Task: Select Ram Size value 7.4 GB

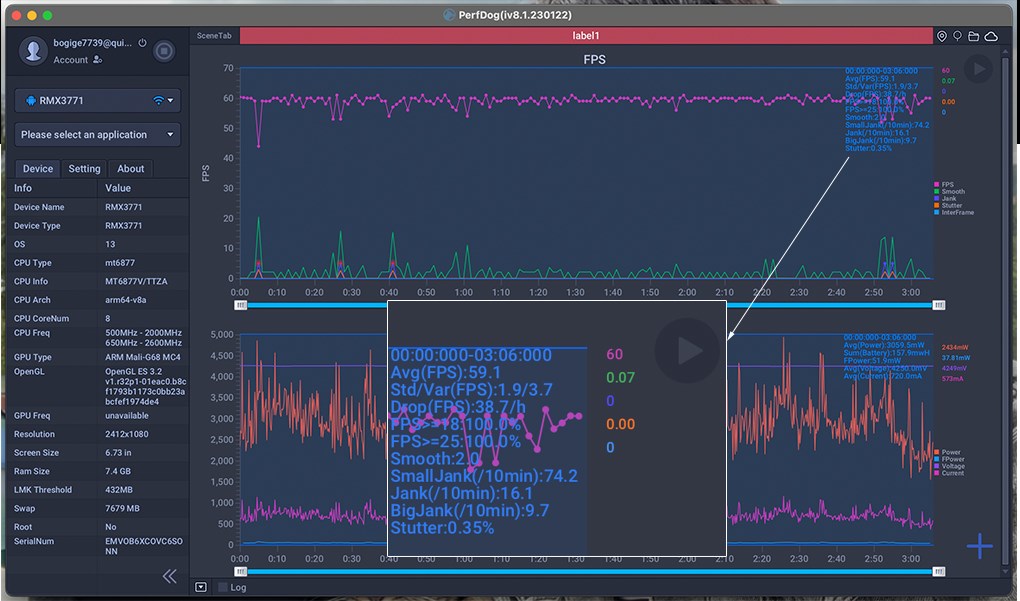Action: [118, 472]
